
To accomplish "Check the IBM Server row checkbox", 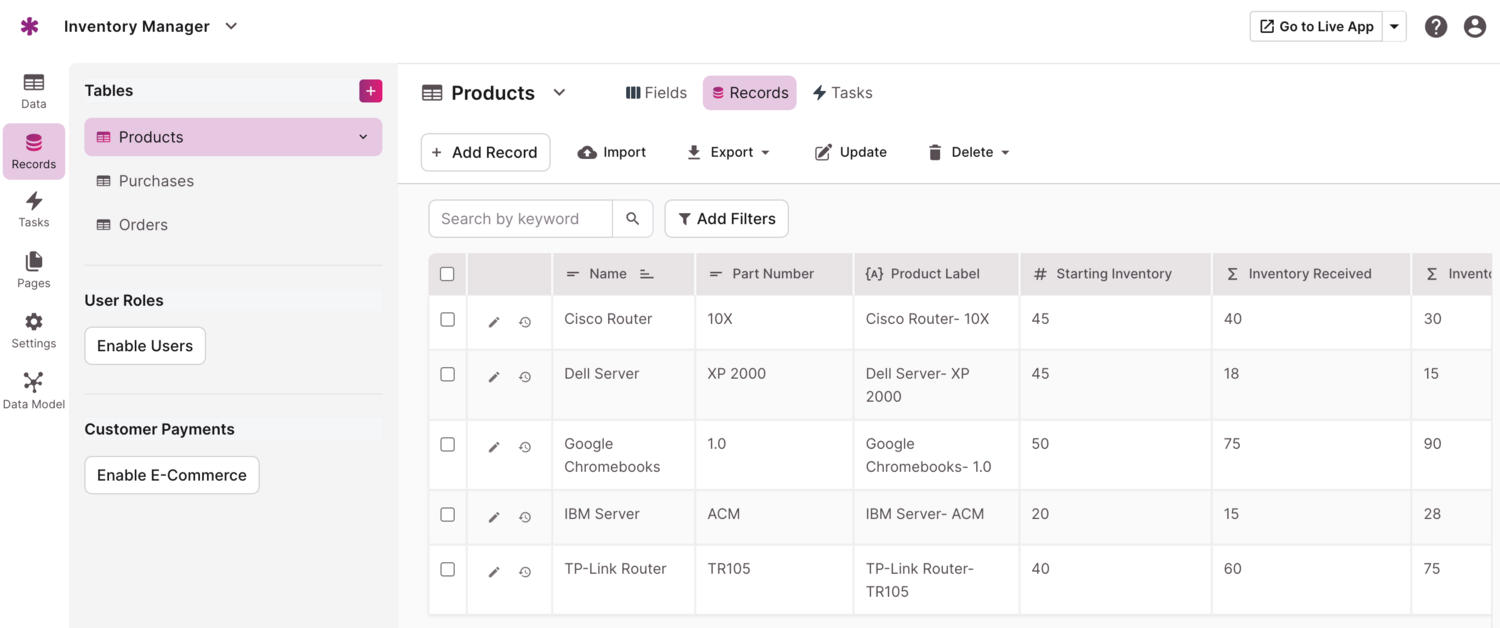I will point(447,515).
